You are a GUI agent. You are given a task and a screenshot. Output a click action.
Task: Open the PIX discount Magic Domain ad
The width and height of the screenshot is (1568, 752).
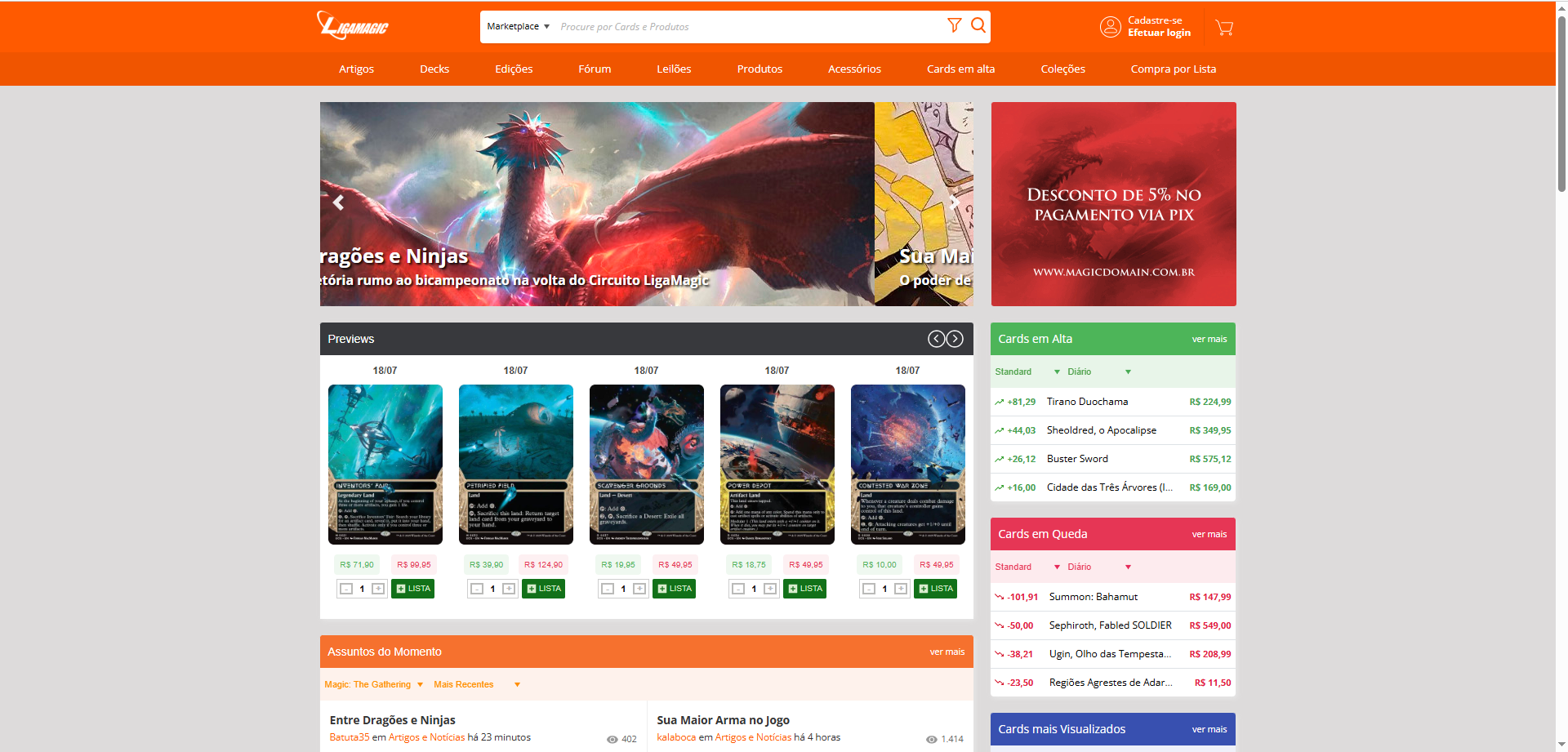[1113, 204]
